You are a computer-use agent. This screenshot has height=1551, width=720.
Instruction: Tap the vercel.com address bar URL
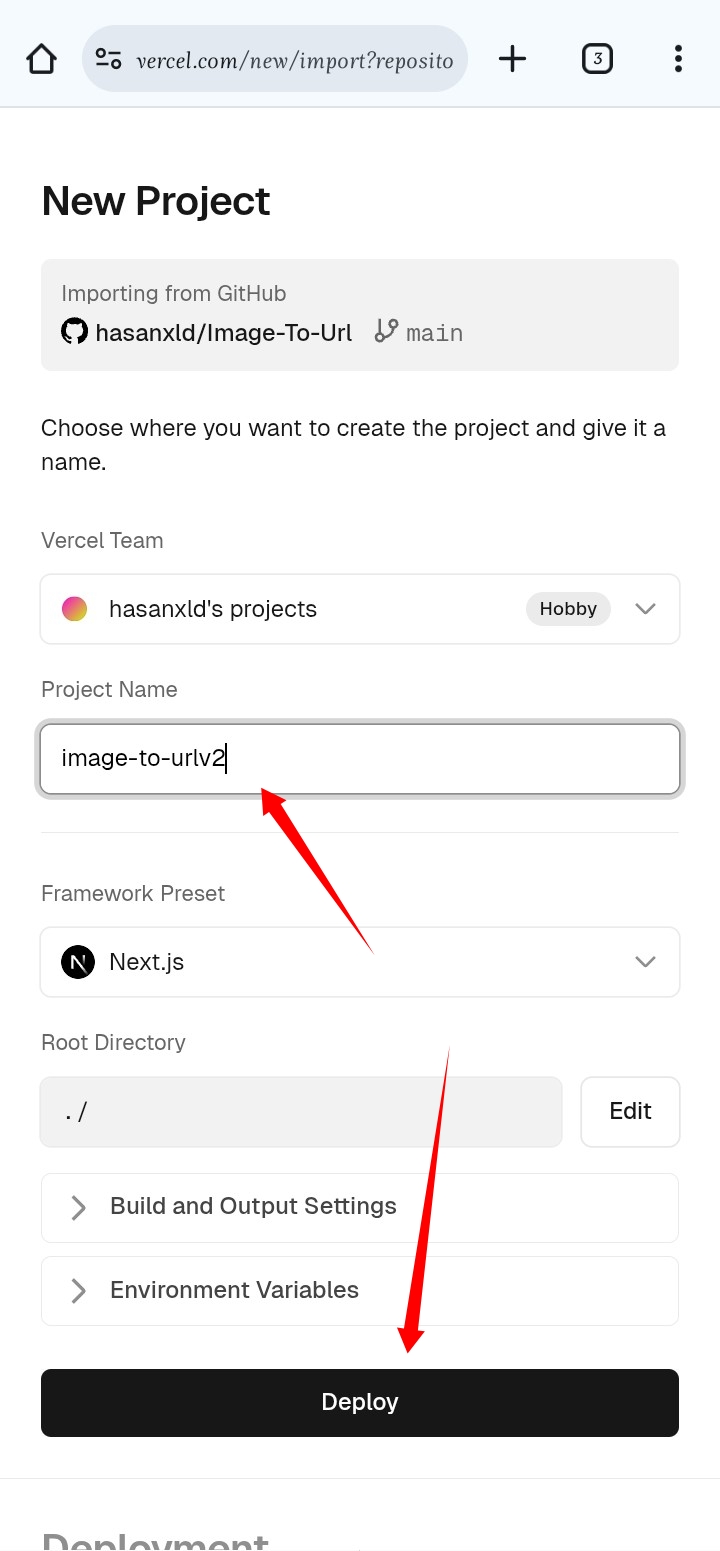click(294, 60)
